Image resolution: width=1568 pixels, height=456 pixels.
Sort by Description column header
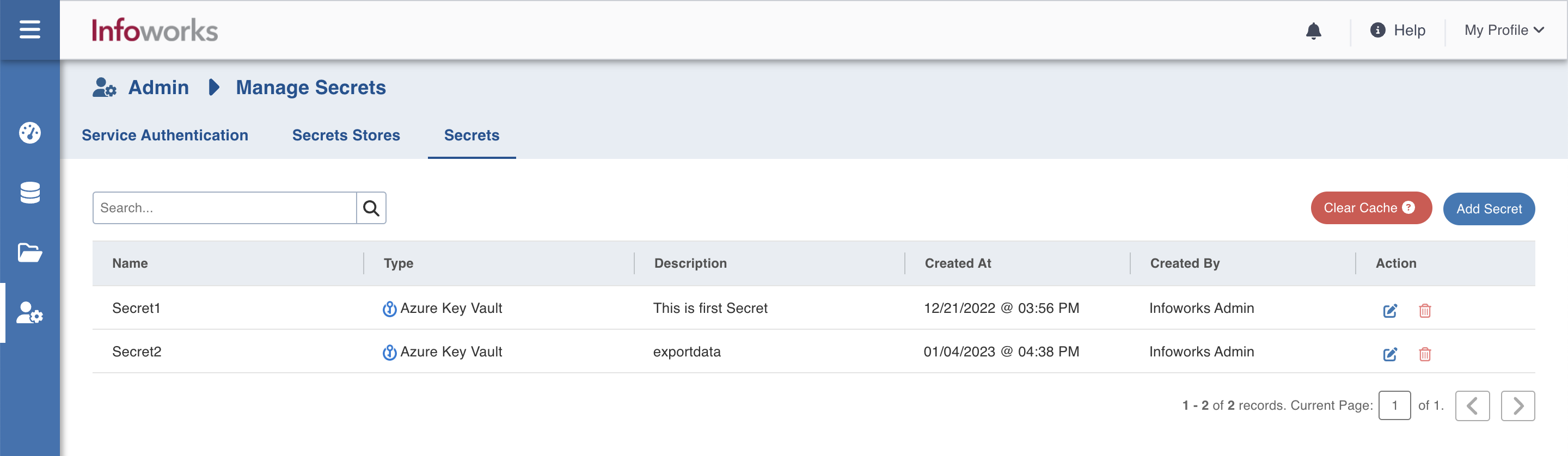690,263
